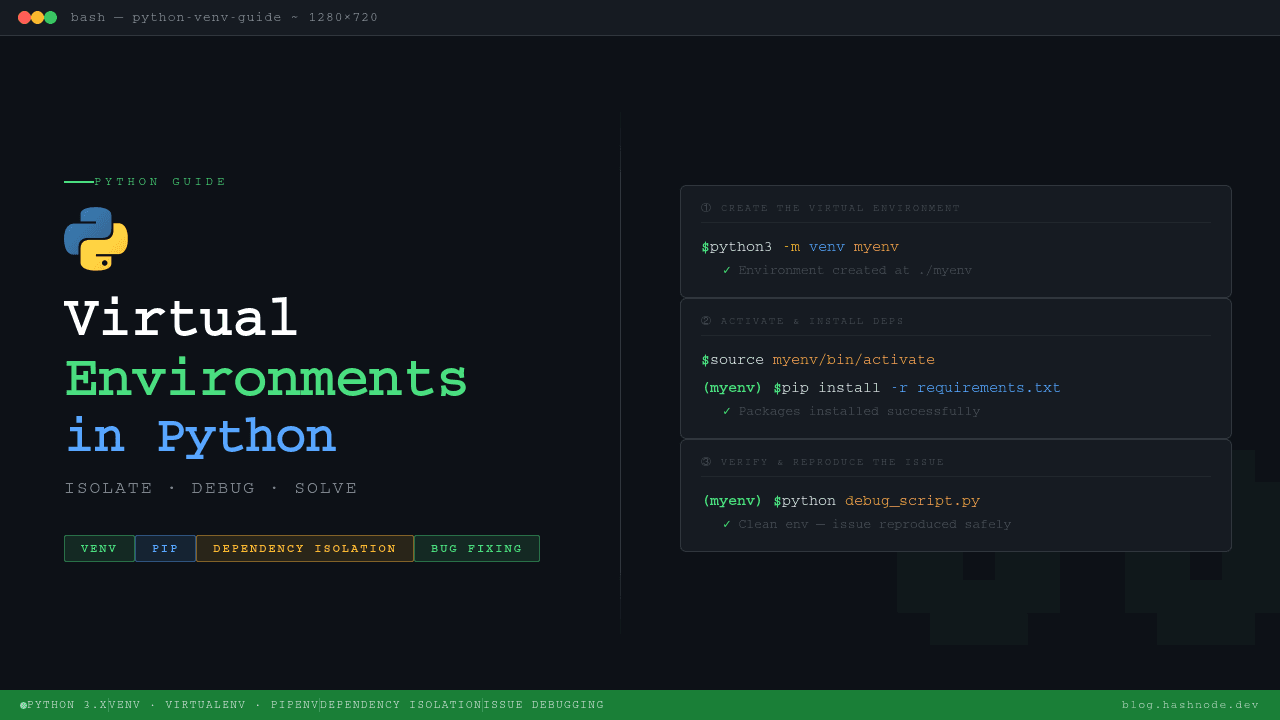The image size is (1280, 720).
Task: Click the red window dot
Action: [24, 17]
